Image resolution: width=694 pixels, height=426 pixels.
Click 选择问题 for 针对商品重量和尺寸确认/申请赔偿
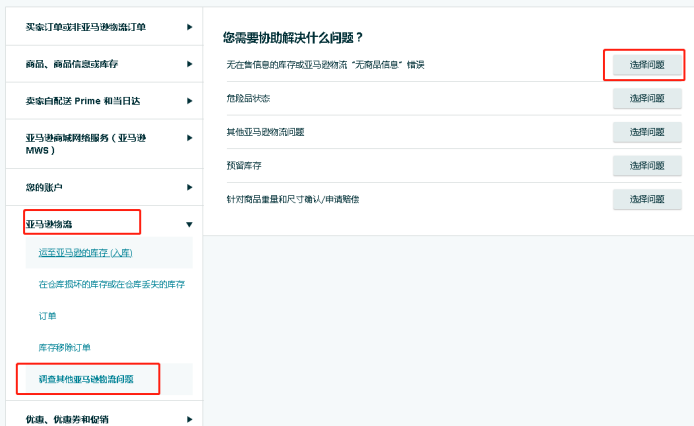(647, 199)
